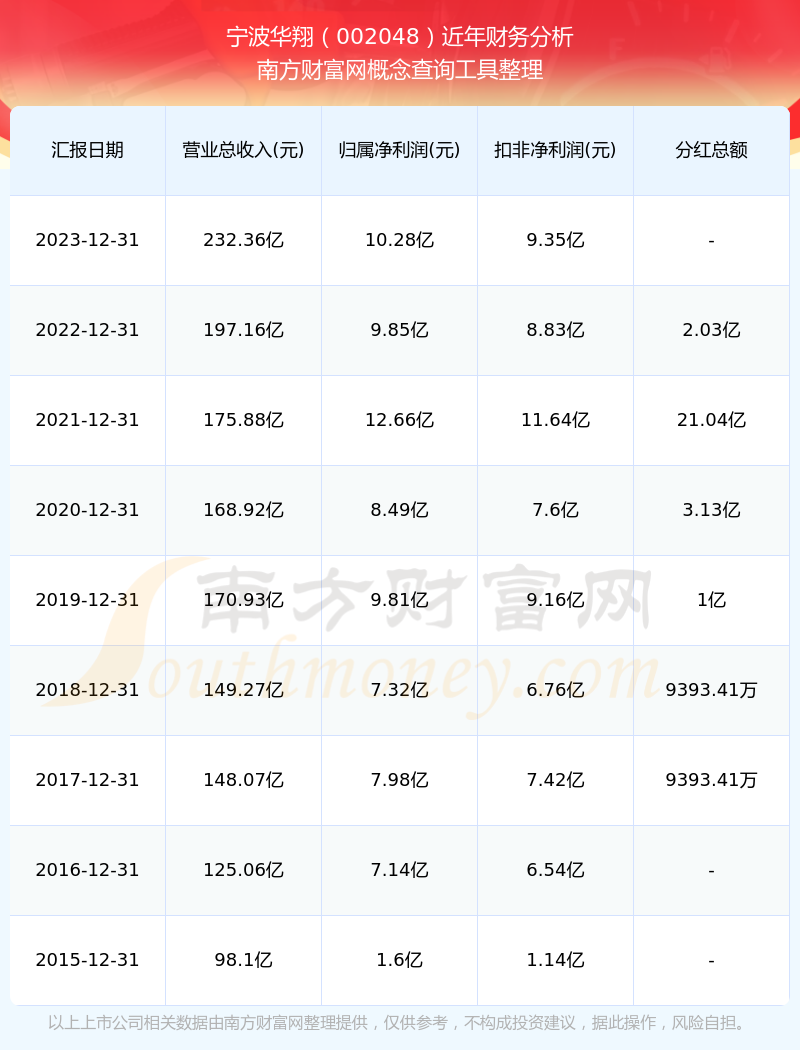The width and height of the screenshot is (800, 1050).
Task: Select the 1.14亿 cell
Action: click(556, 960)
